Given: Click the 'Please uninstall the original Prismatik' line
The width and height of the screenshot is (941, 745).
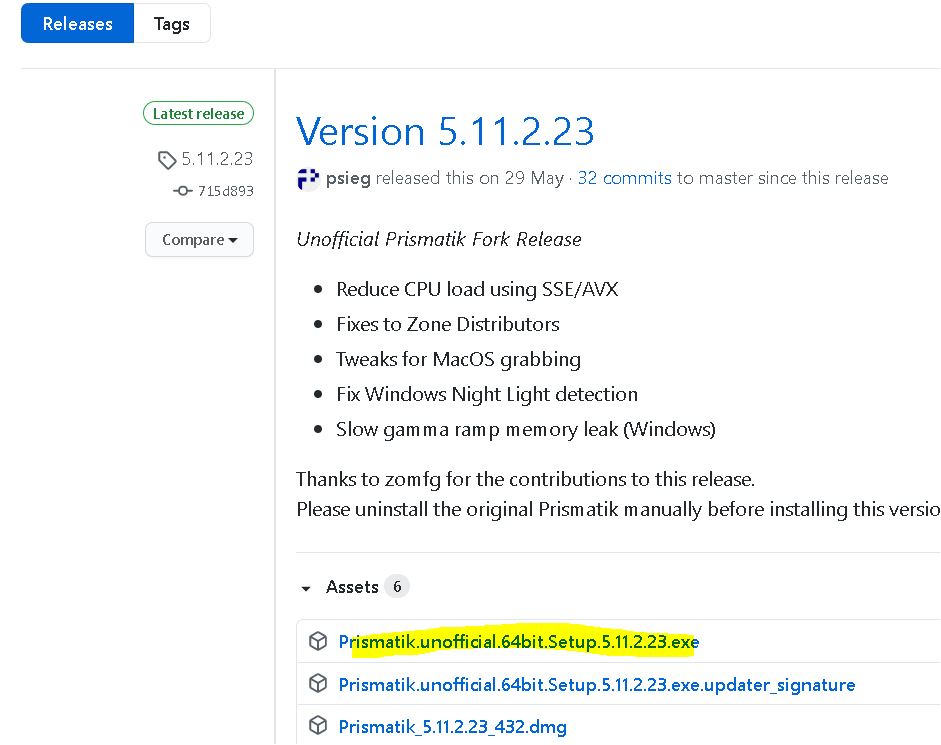Looking at the screenshot, I should [618, 509].
